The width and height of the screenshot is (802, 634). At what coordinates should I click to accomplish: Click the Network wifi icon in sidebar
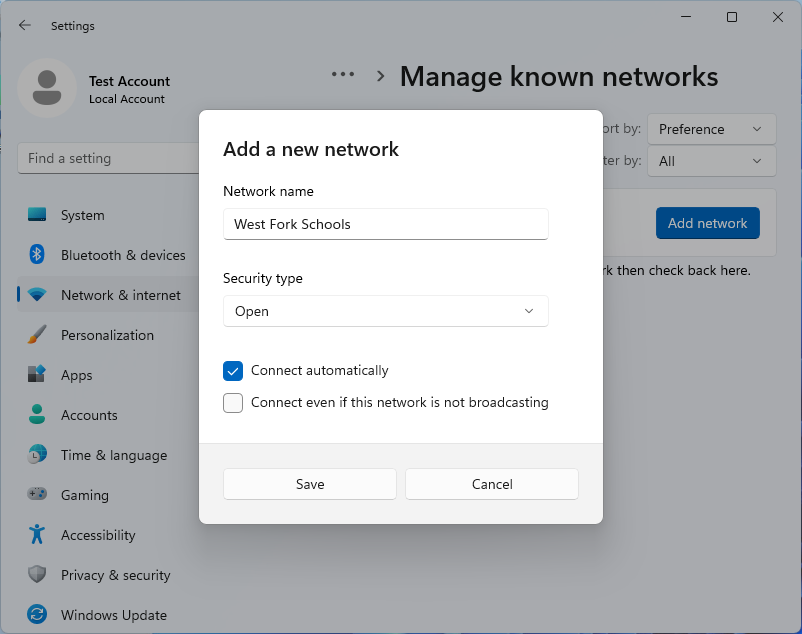tap(37, 295)
